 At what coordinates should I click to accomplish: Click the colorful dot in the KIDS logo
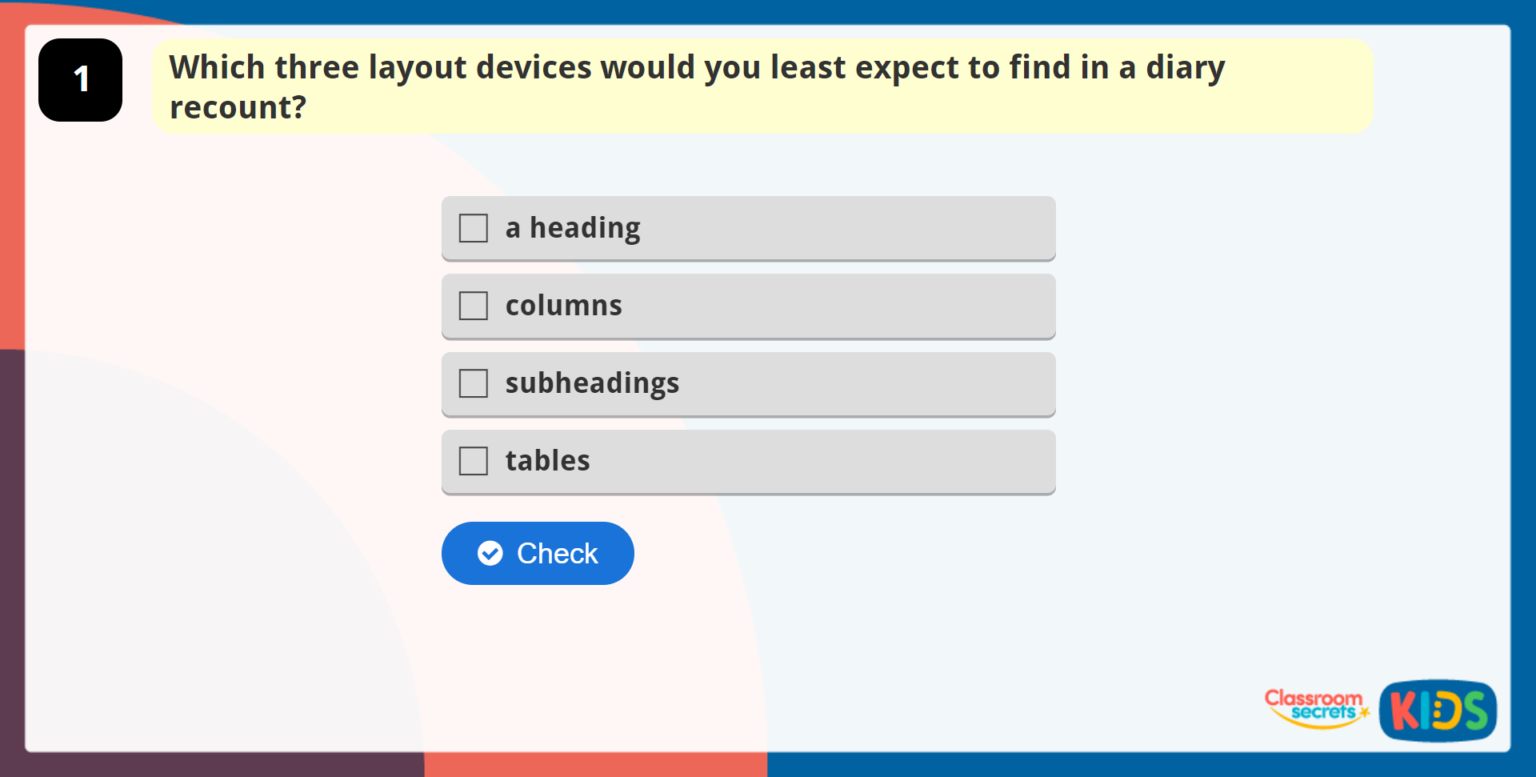tap(1437, 710)
